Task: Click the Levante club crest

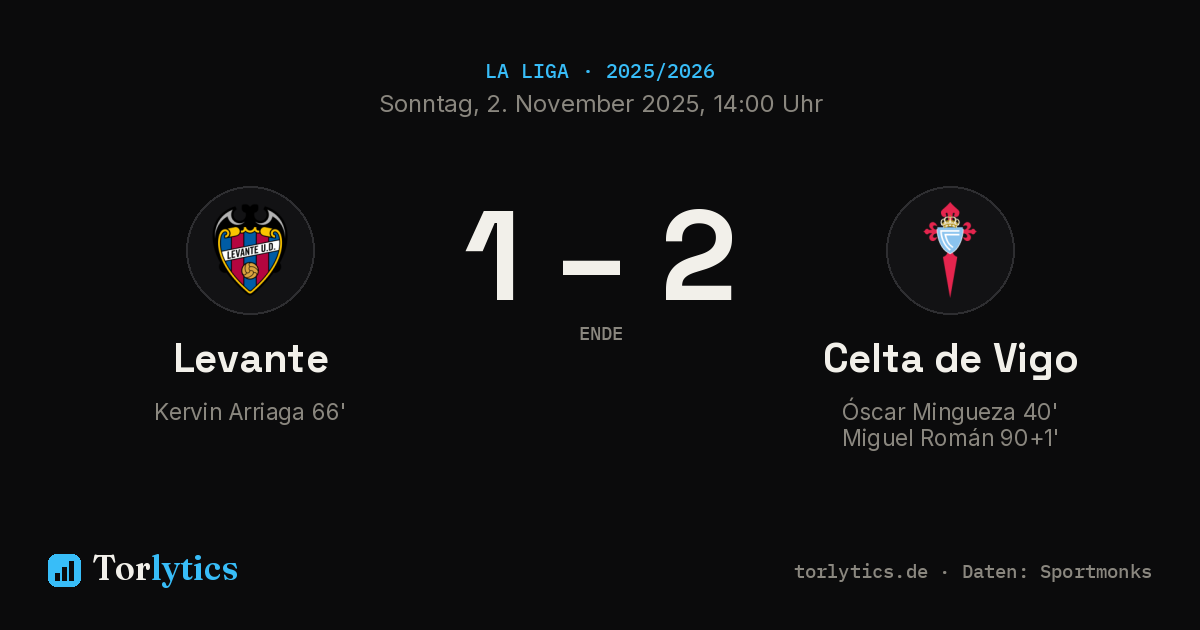Action: tap(250, 250)
